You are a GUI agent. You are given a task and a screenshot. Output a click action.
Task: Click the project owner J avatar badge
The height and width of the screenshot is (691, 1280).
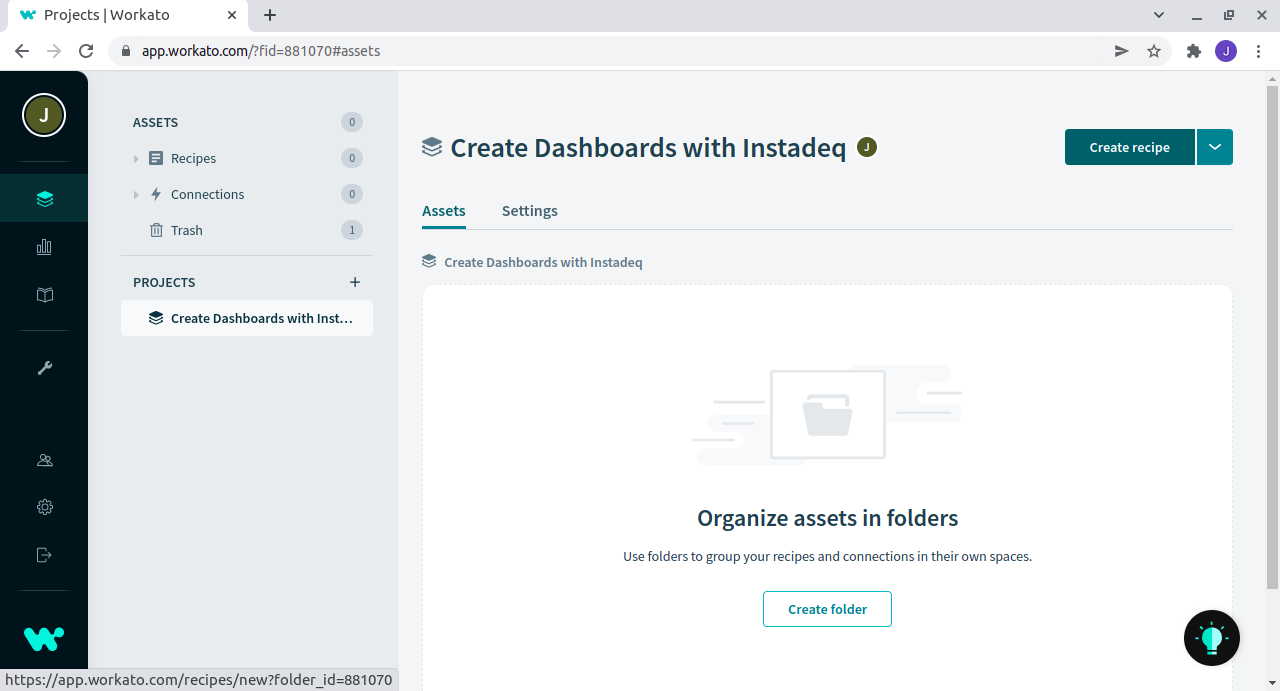pos(867,147)
